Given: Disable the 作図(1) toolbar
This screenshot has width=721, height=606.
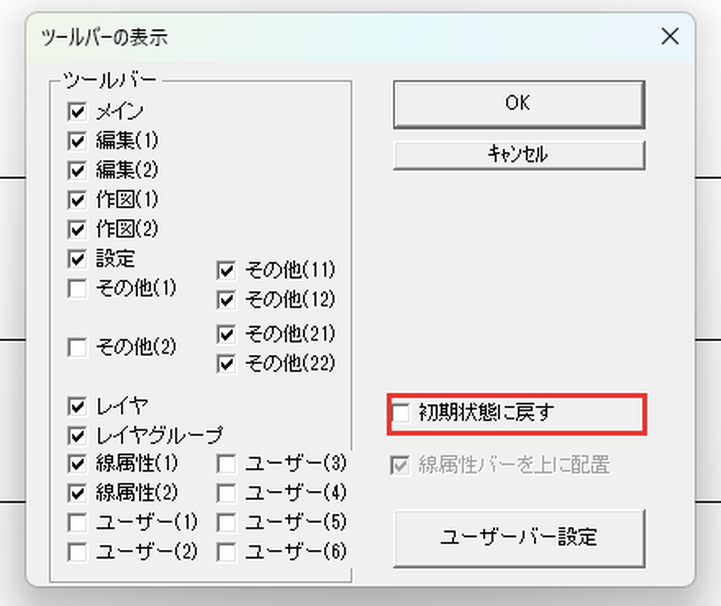Looking at the screenshot, I should tap(77, 200).
